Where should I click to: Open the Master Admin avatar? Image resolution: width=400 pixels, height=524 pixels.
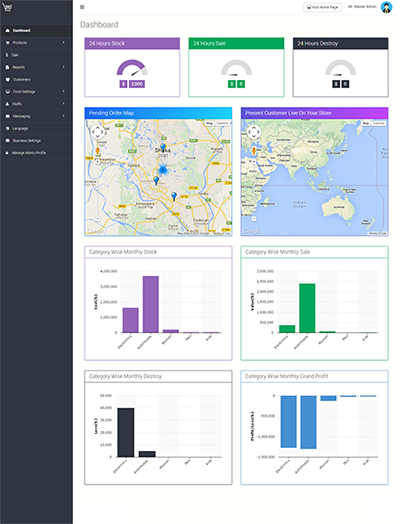pyautogui.click(x=387, y=7)
